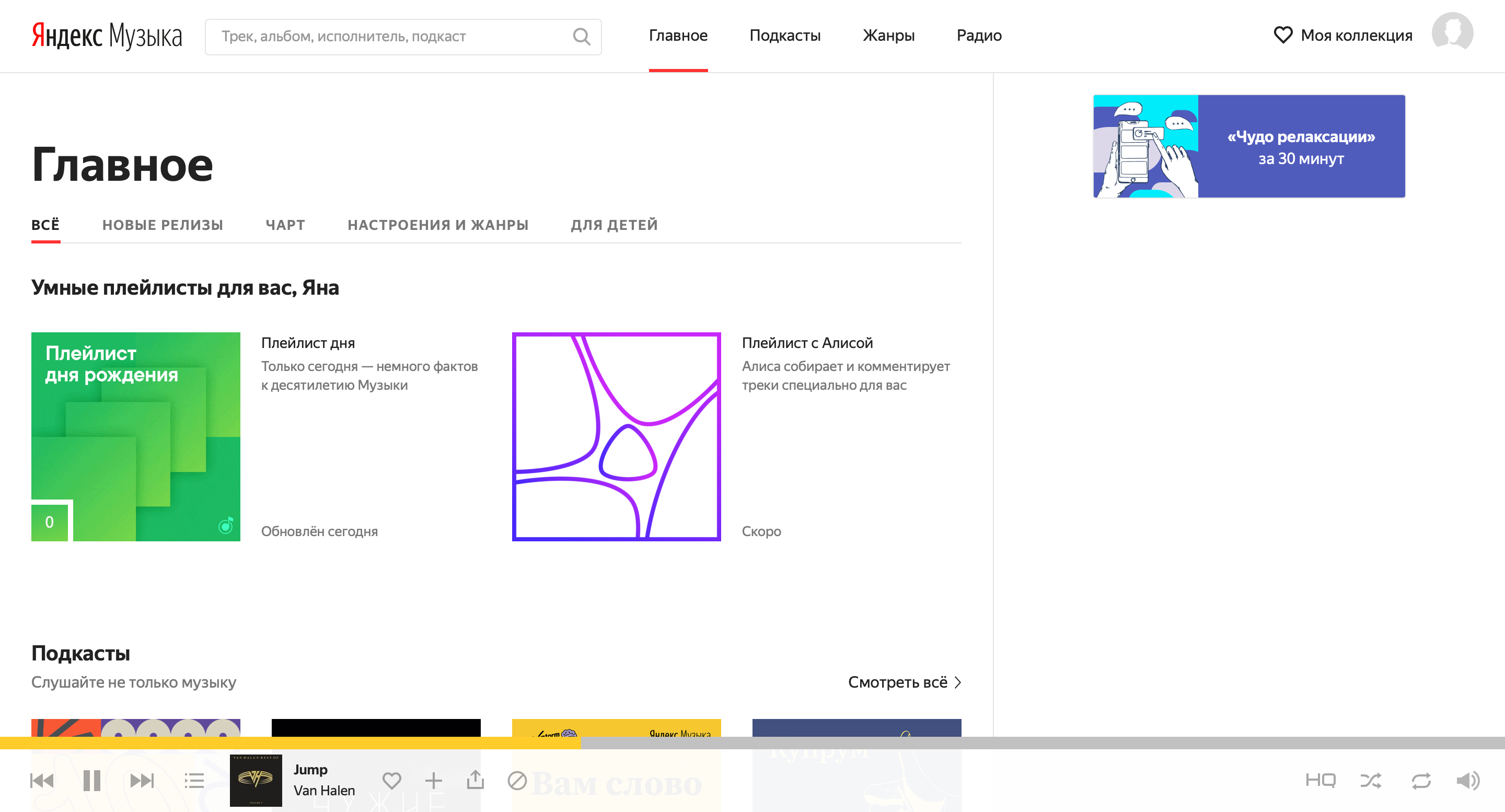Open the Плейлист с Алисой cover

617,437
